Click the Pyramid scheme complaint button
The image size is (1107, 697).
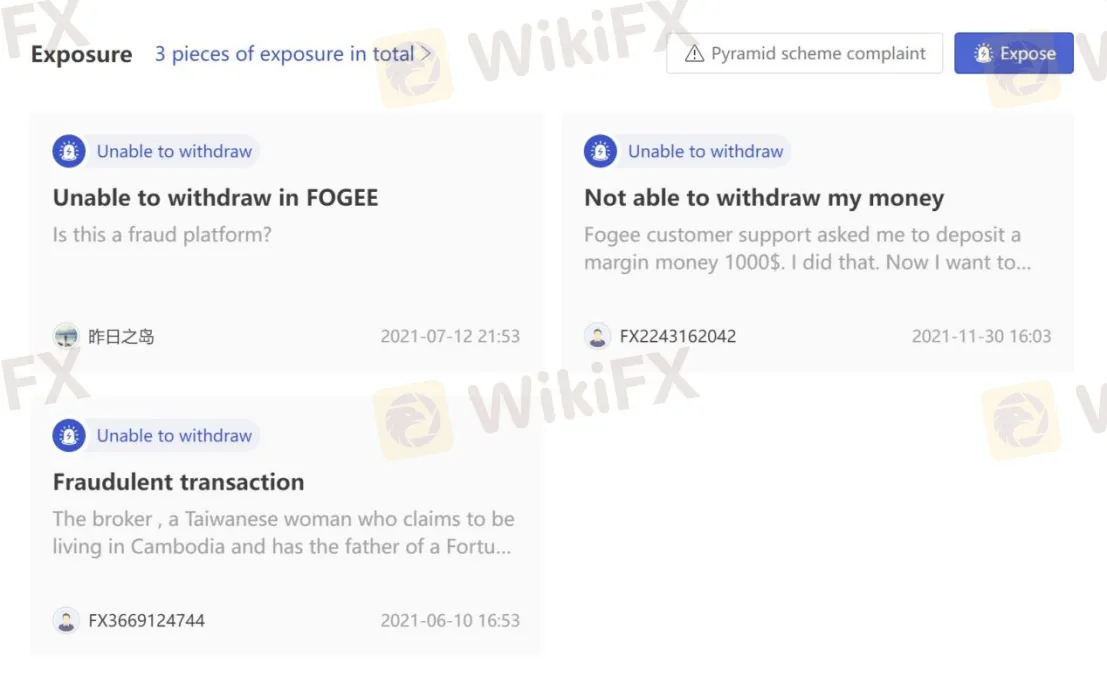click(x=804, y=53)
